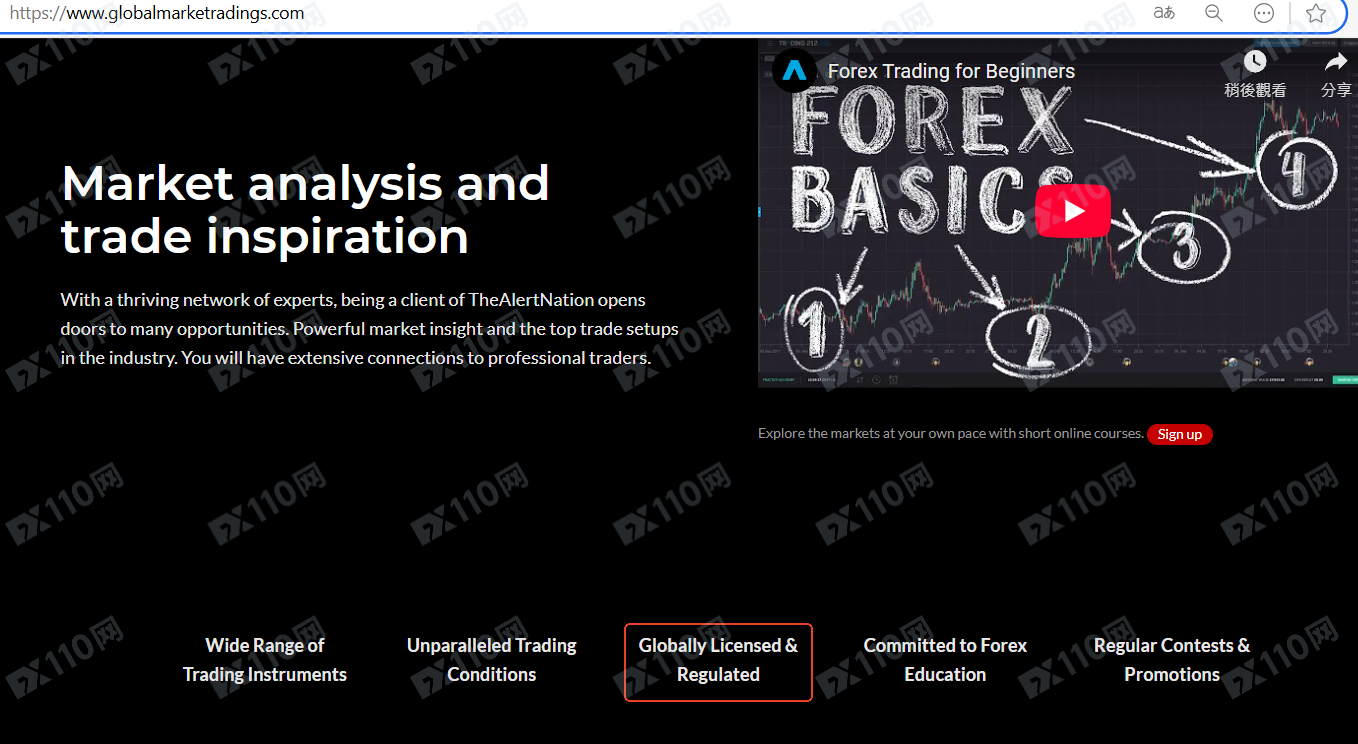1358x744 pixels.
Task: Open the three-dot more options icon
Action: [1264, 13]
